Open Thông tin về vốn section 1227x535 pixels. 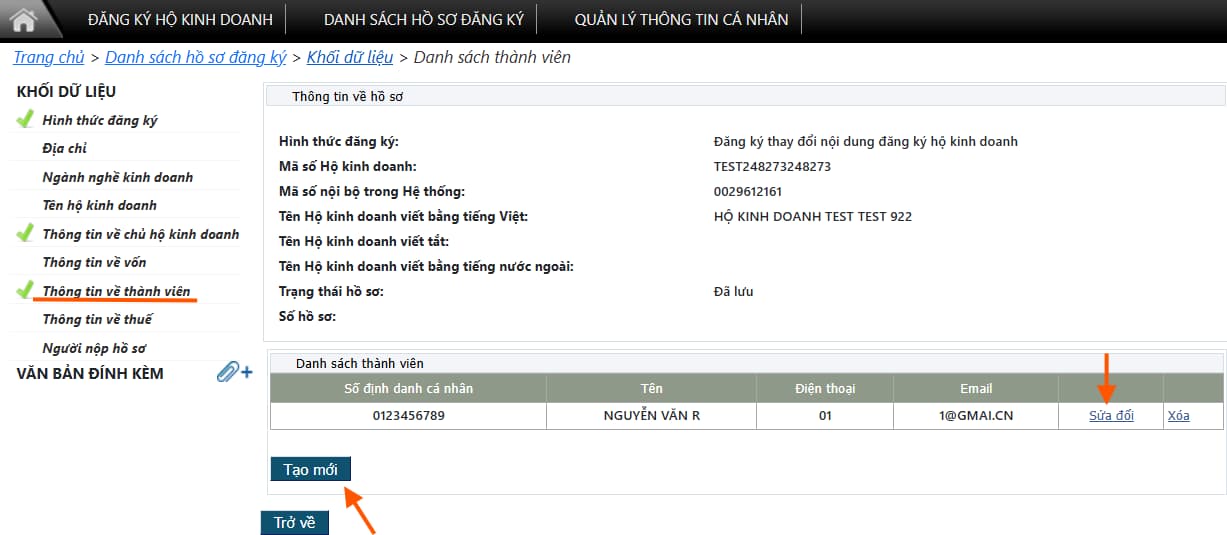94,262
